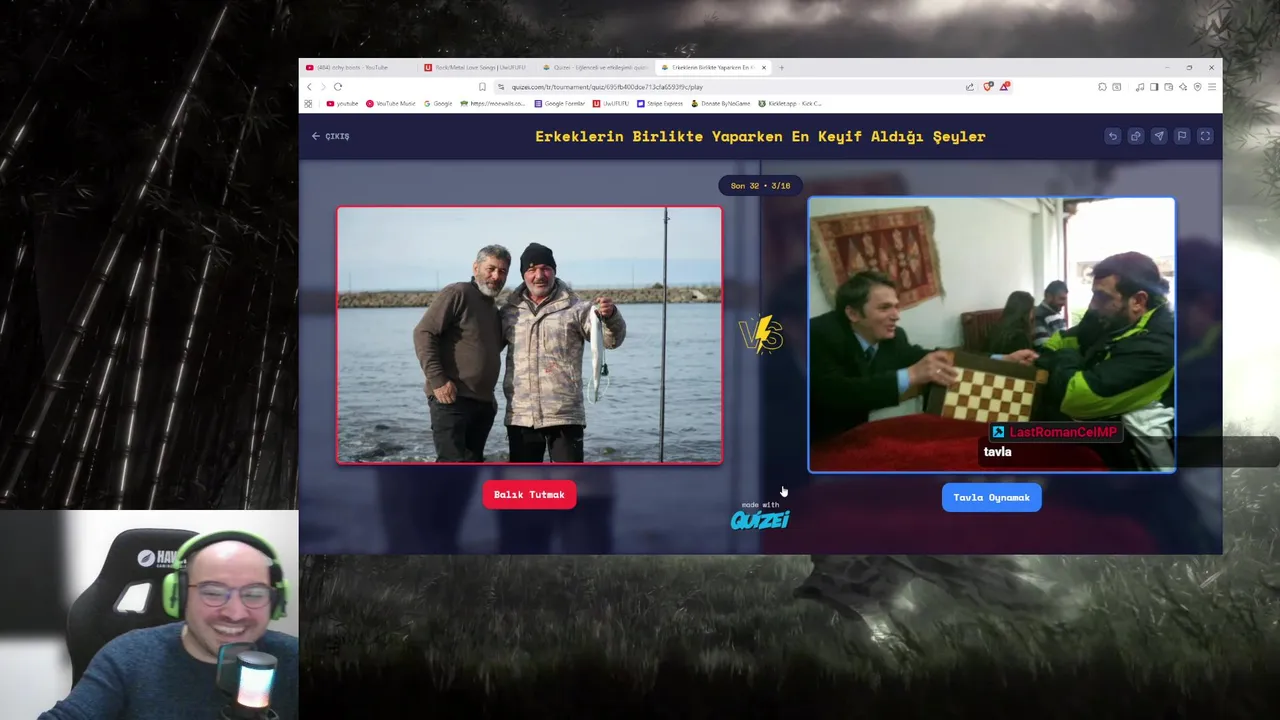Click the VPN shield icon

click(1197, 87)
